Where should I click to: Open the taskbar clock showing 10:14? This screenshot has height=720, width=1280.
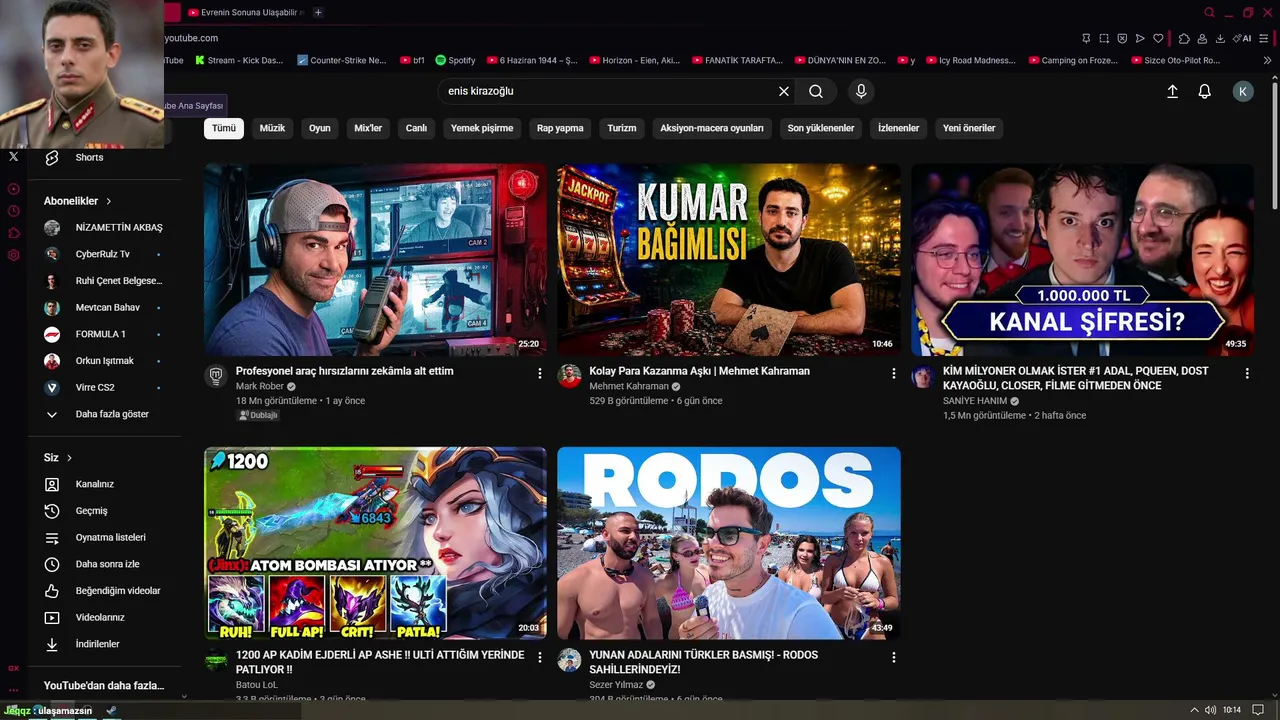tap(1232, 710)
